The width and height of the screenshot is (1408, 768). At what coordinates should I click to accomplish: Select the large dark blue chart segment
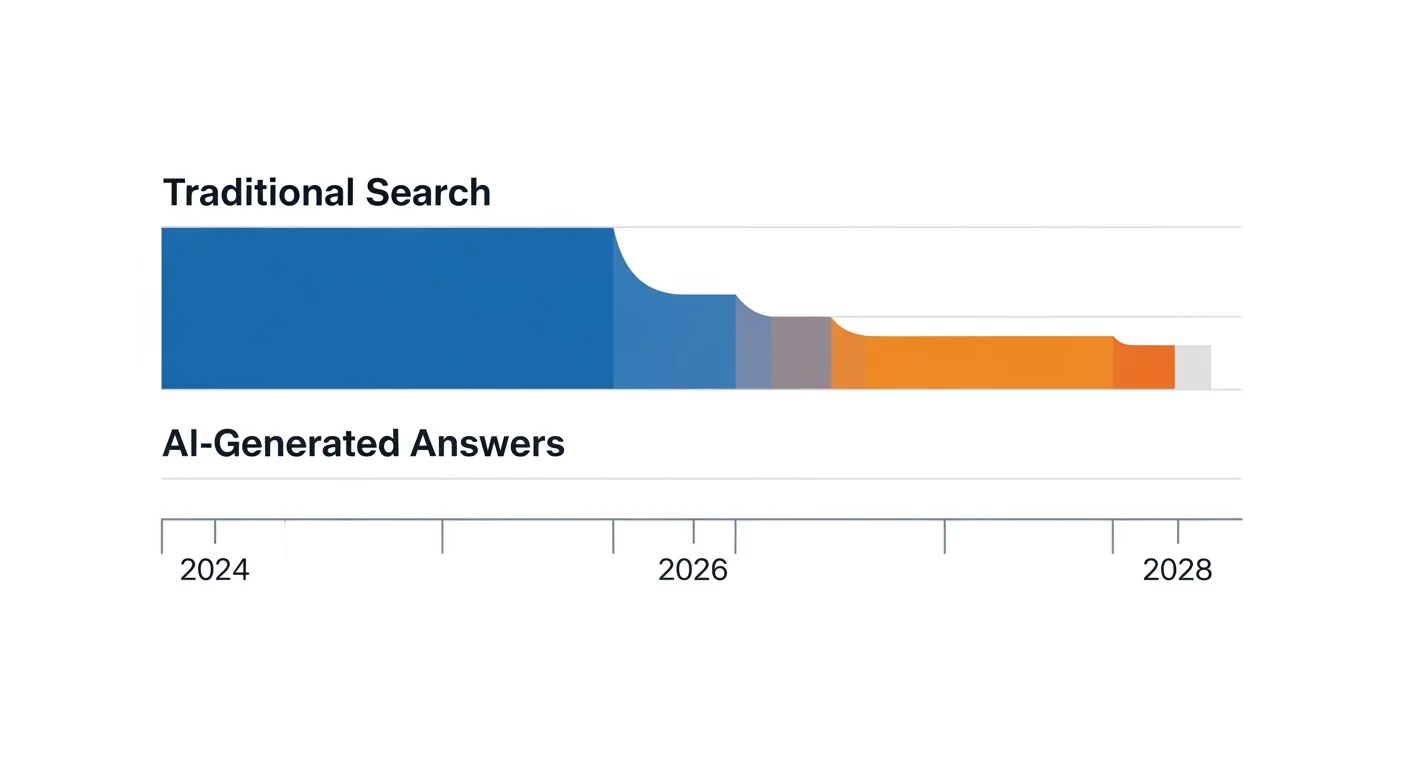(x=387, y=308)
